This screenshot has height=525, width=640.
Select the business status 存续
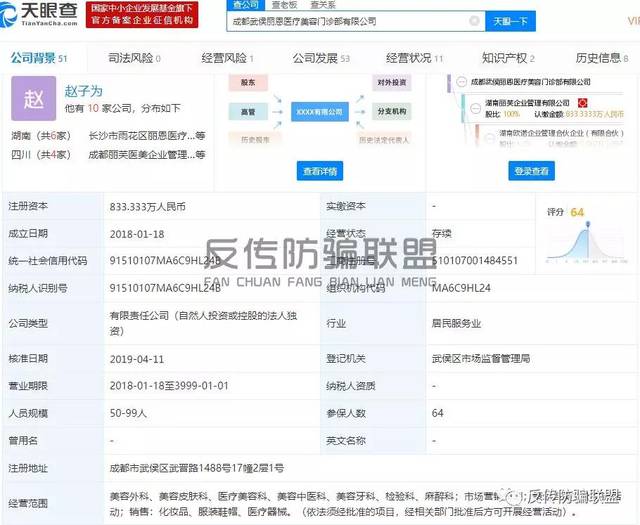pyautogui.click(x=442, y=234)
